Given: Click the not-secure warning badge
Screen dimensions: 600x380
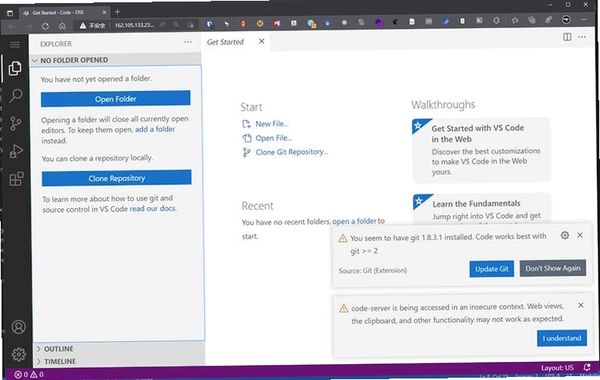Looking at the screenshot, I should [92, 26].
